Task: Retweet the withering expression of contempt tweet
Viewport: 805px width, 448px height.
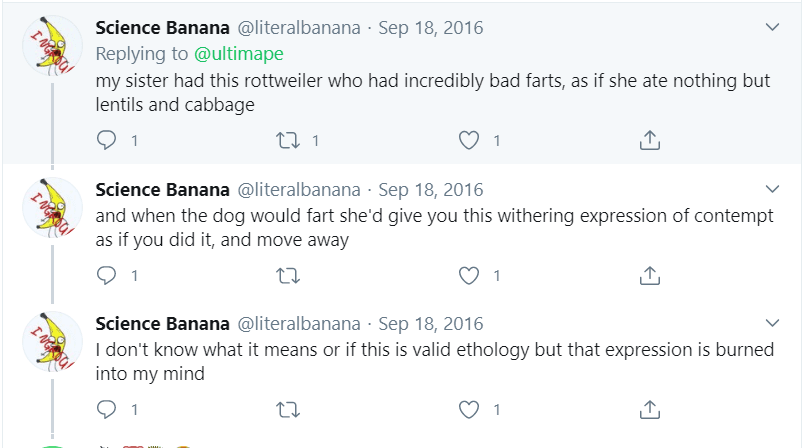Action: [x=288, y=275]
